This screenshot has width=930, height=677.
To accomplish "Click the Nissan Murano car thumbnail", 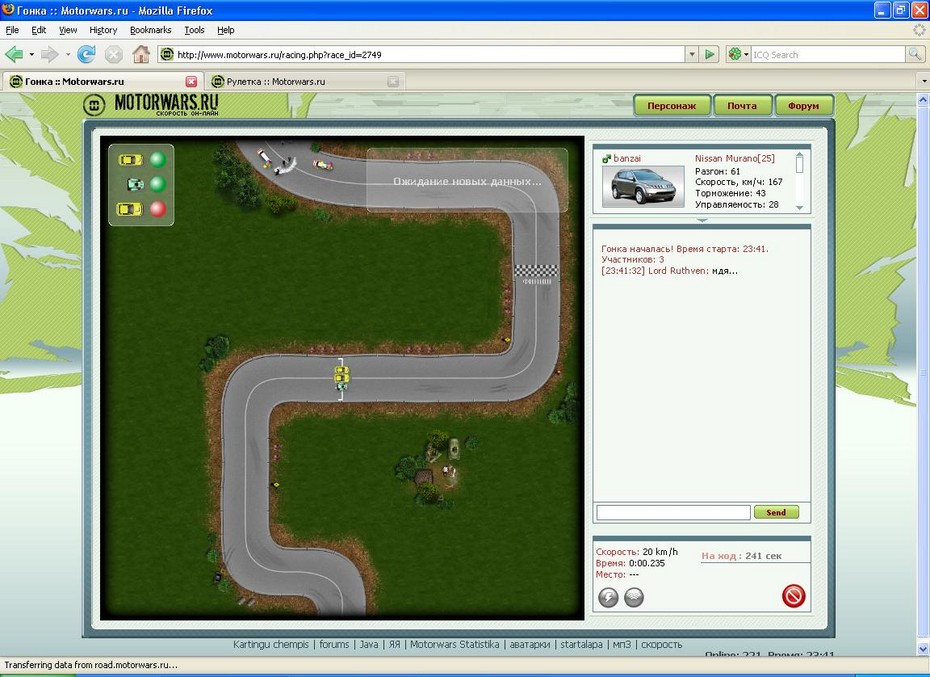I will click(643, 187).
